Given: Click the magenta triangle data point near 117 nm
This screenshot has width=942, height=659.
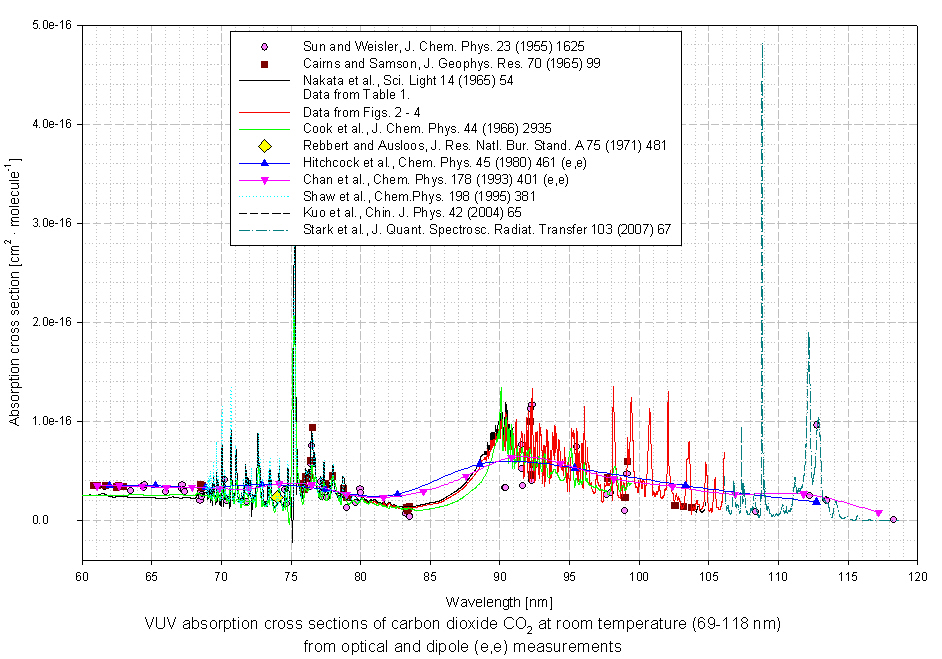Looking at the screenshot, I should point(879,513).
